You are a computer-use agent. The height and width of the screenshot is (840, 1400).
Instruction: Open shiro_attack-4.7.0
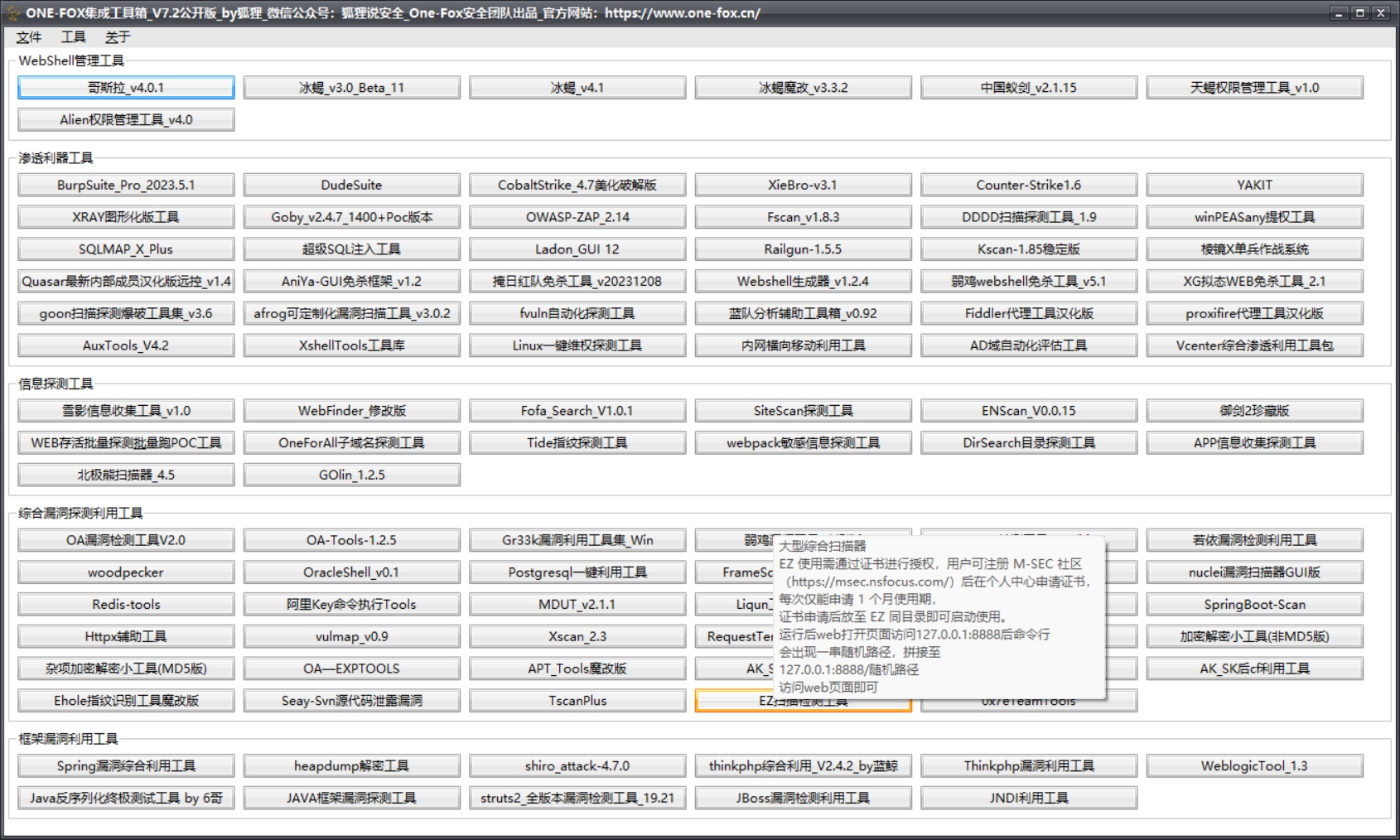(x=577, y=766)
